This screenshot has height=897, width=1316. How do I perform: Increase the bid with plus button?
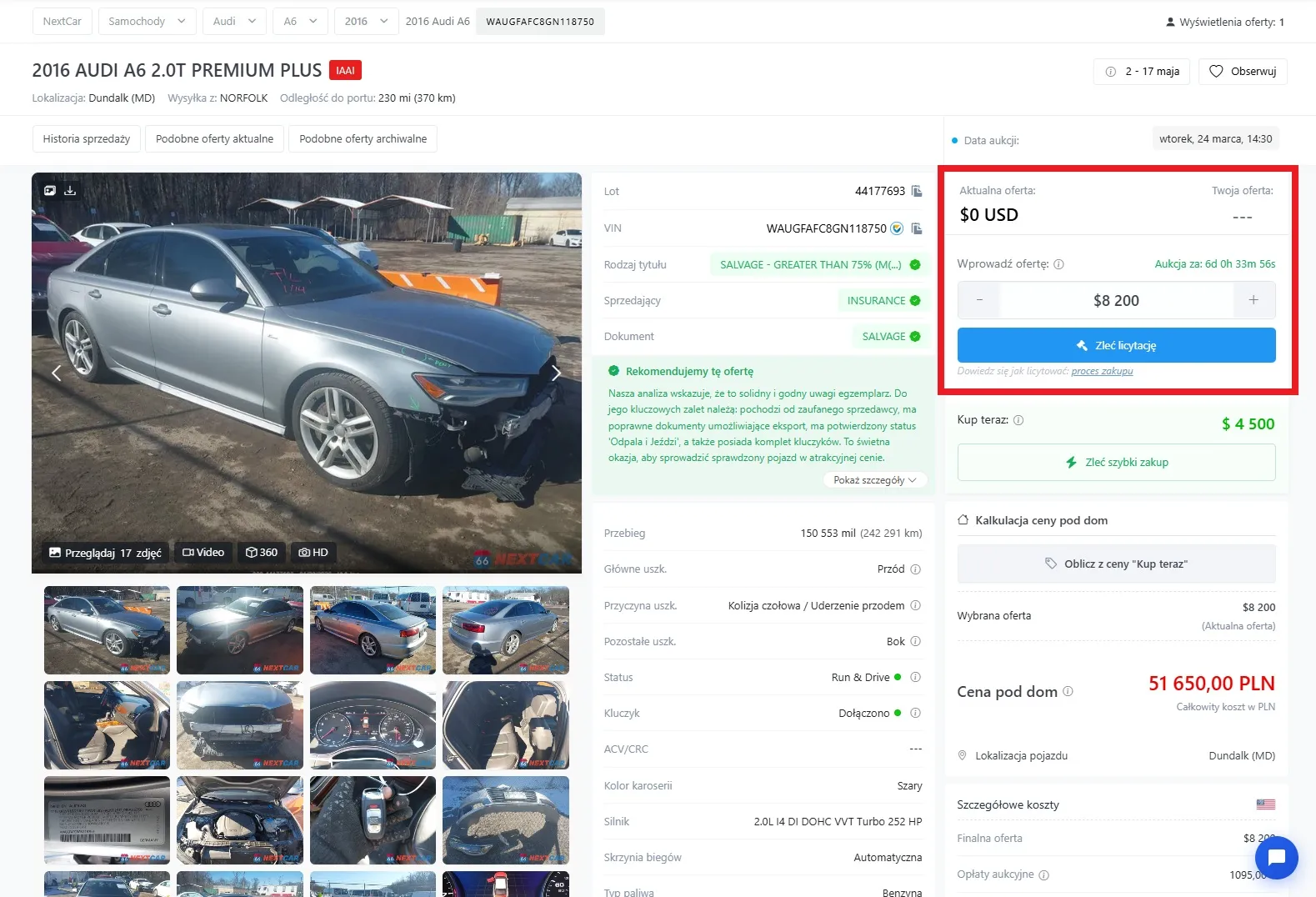[x=1253, y=300]
